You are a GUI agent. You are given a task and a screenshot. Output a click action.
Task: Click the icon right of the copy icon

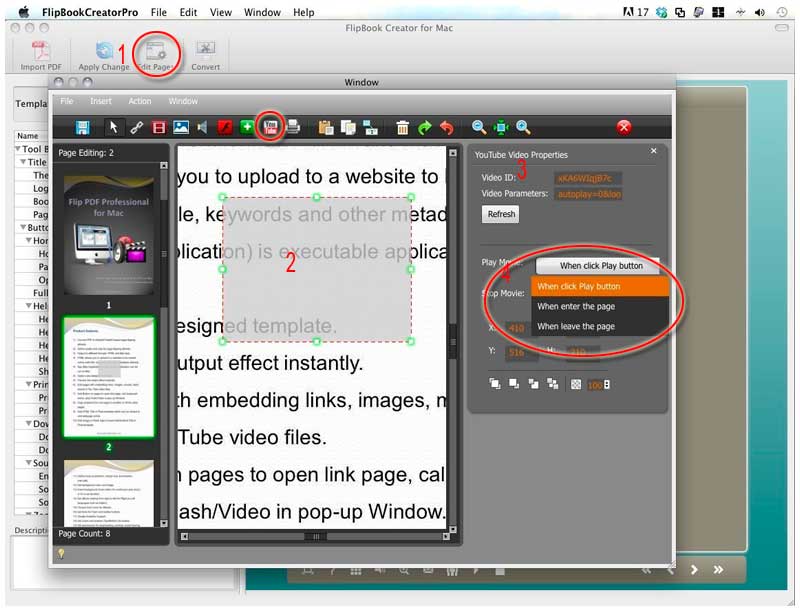pyautogui.click(x=370, y=128)
